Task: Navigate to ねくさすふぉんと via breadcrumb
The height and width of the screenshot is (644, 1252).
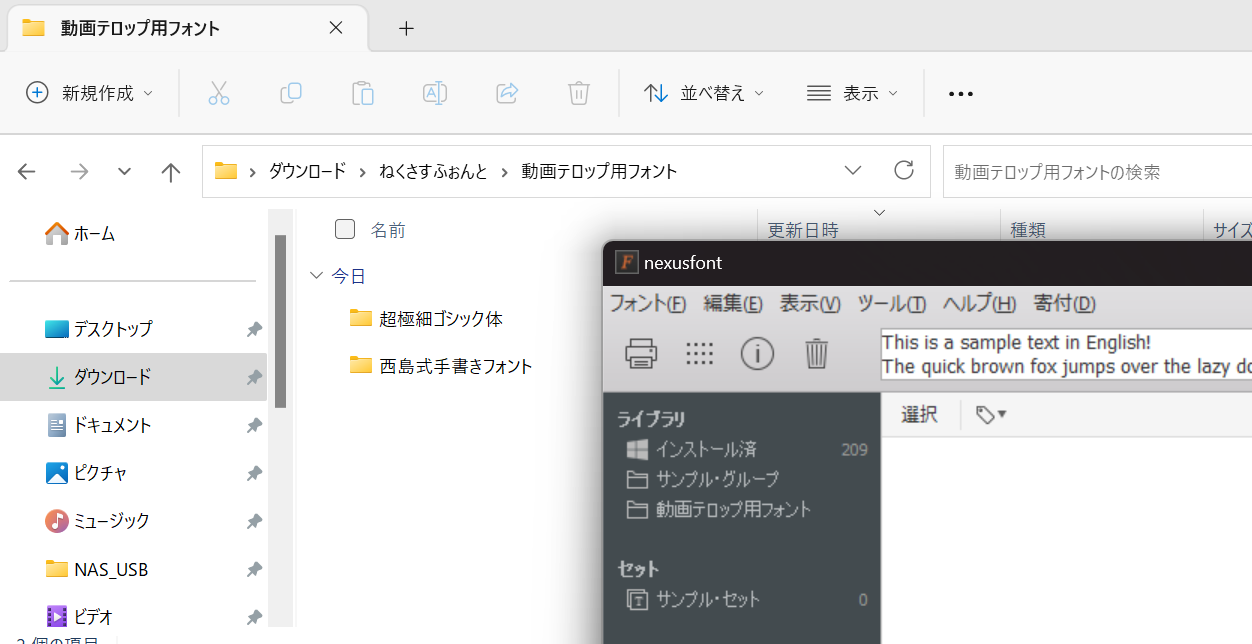Action: pyautogui.click(x=432, y=171)
